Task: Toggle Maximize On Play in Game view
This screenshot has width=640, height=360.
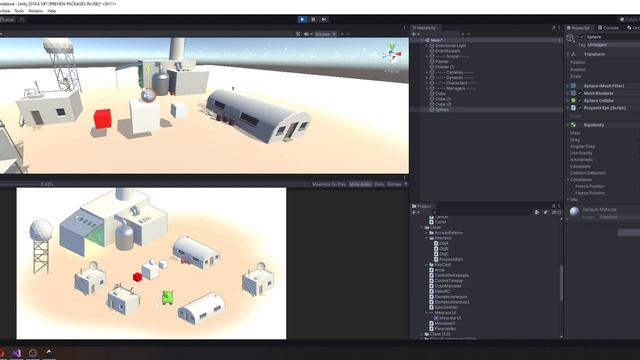Action: click(x=329, y=184)
